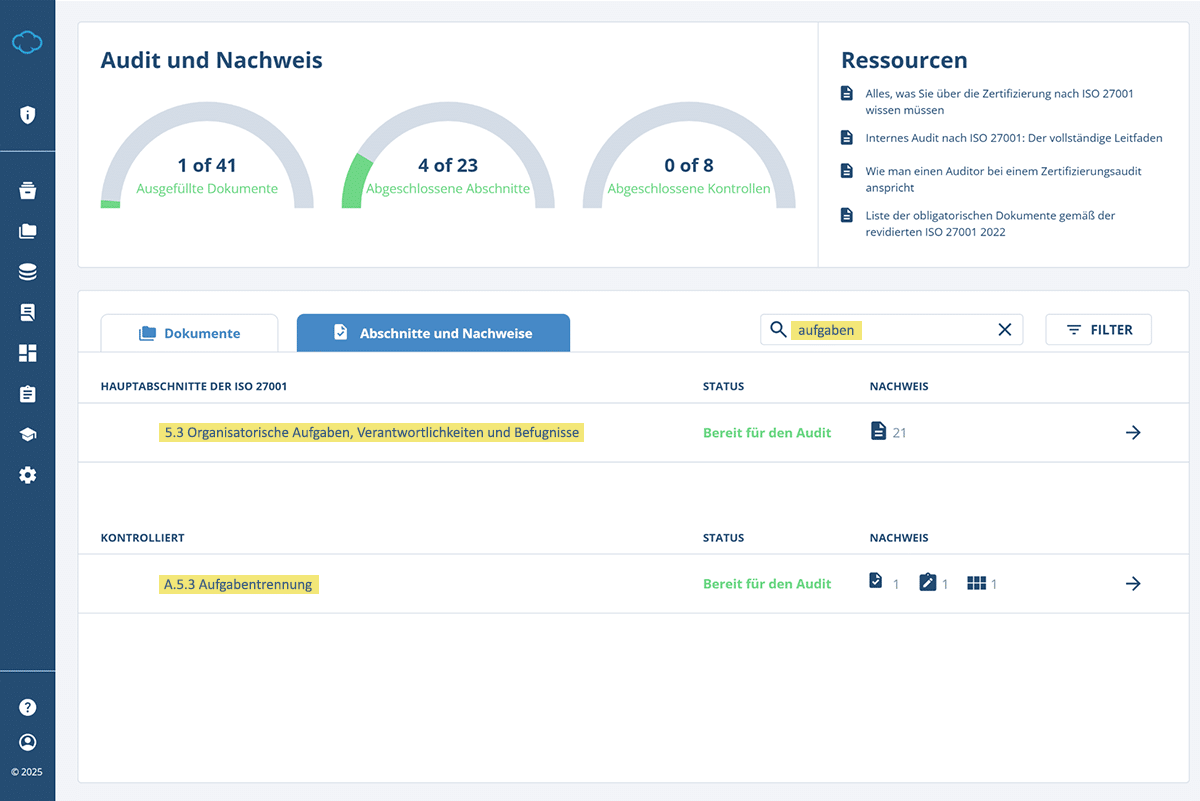
Task: Open the clipboard icon in sidebar
Action: pos(27,394)
